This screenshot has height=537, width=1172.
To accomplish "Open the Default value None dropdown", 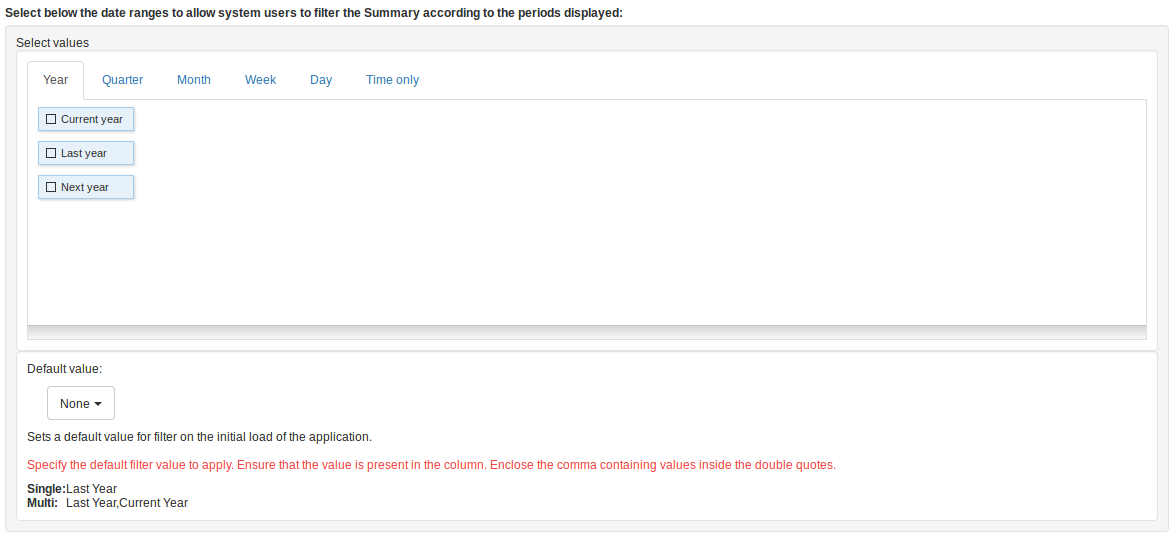I will tap(80, 403).
